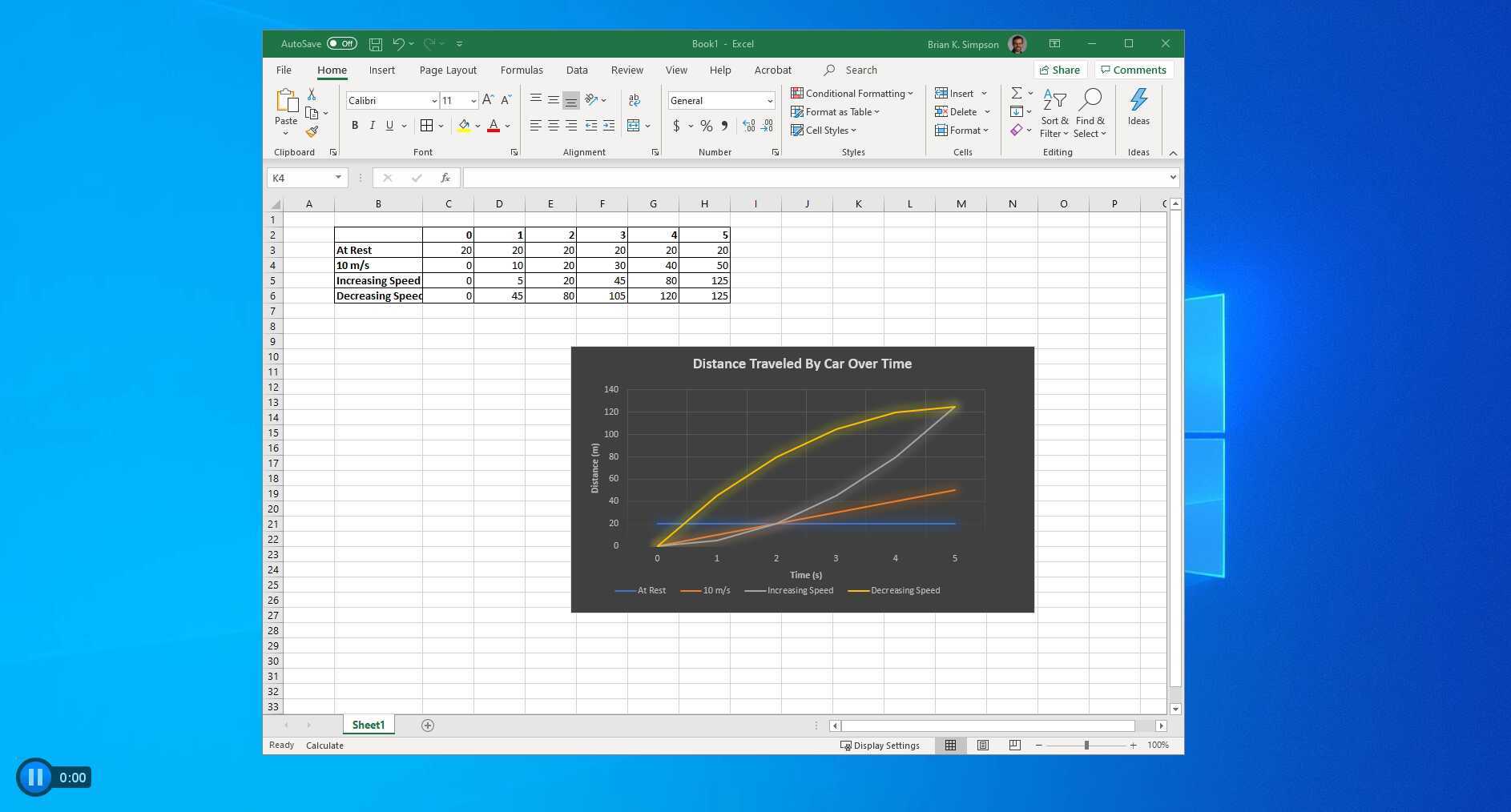Open the Font name dropdown
The height and width of the screenshot is (812, 1511).
(x=433, y=100)
